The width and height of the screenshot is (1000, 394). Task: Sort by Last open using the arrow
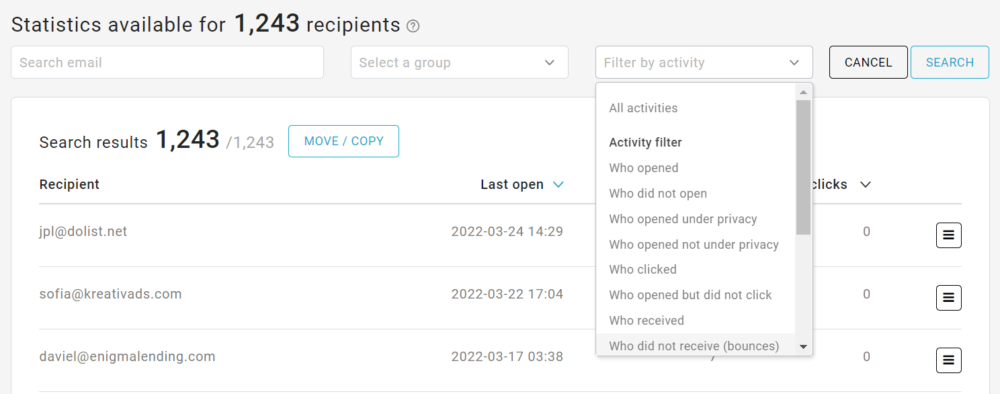(558, 185)
